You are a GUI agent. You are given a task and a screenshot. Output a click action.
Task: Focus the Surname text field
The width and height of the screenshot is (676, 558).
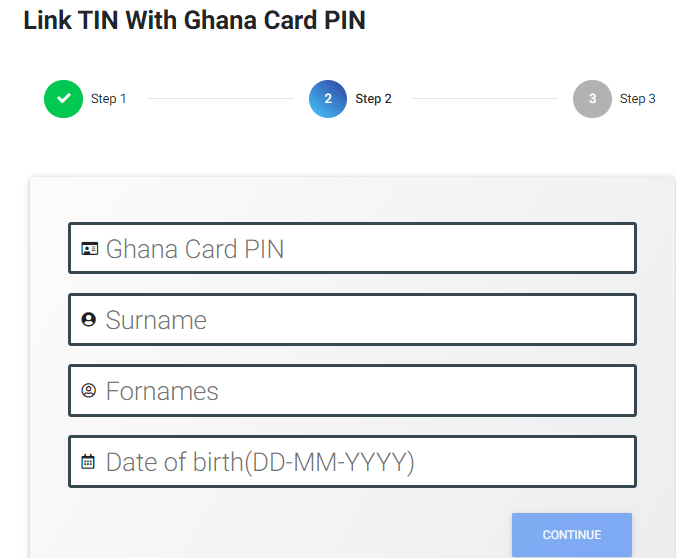352,319
